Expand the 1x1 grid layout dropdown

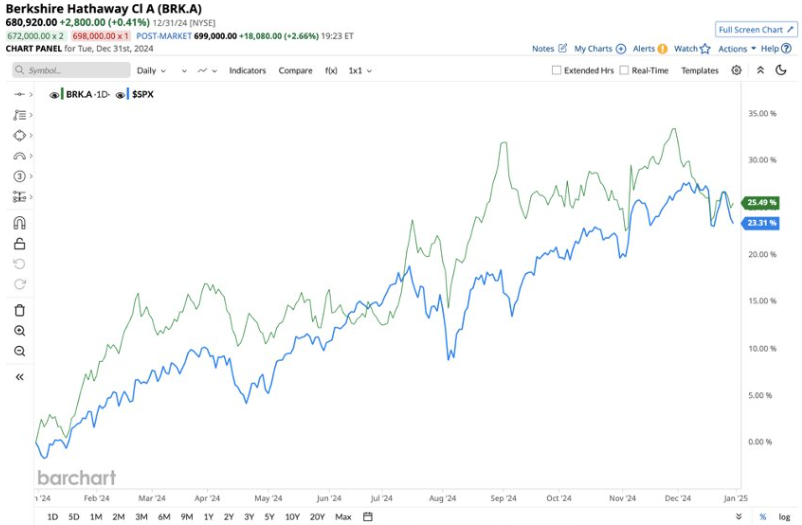(360, 70)
